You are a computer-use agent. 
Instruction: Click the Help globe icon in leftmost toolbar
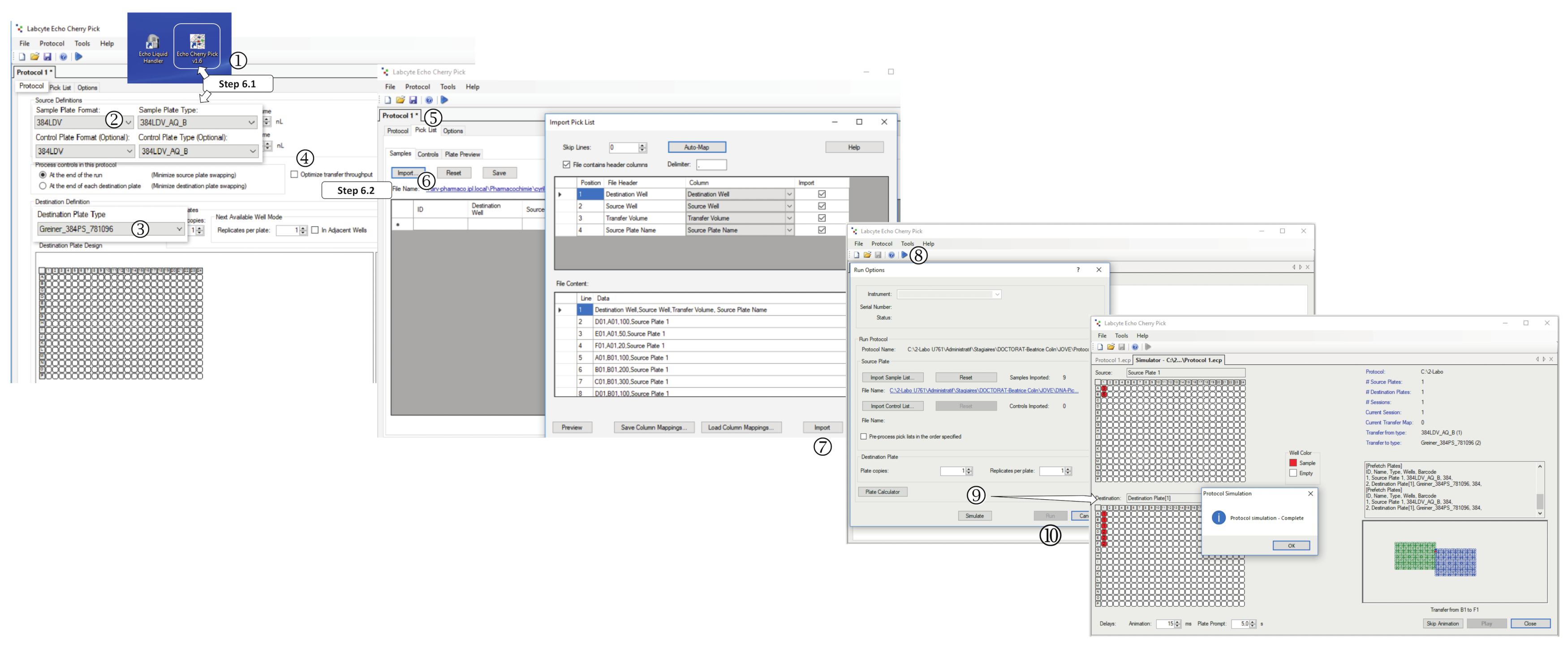point(63,56)
